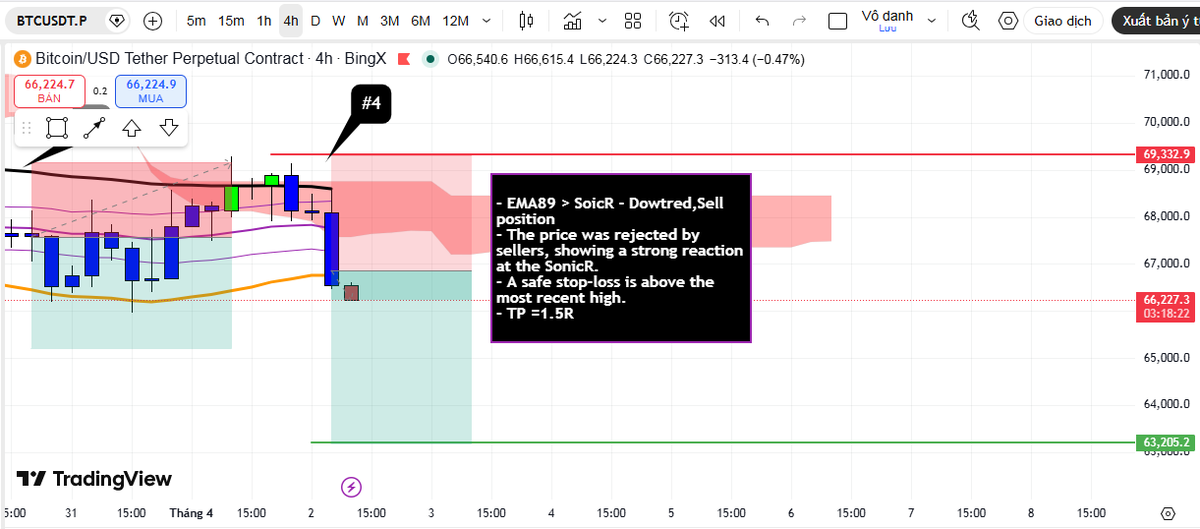Undo the last chart action
Image resolution: width=1200 pixels, height=529 pixels.
762,20
